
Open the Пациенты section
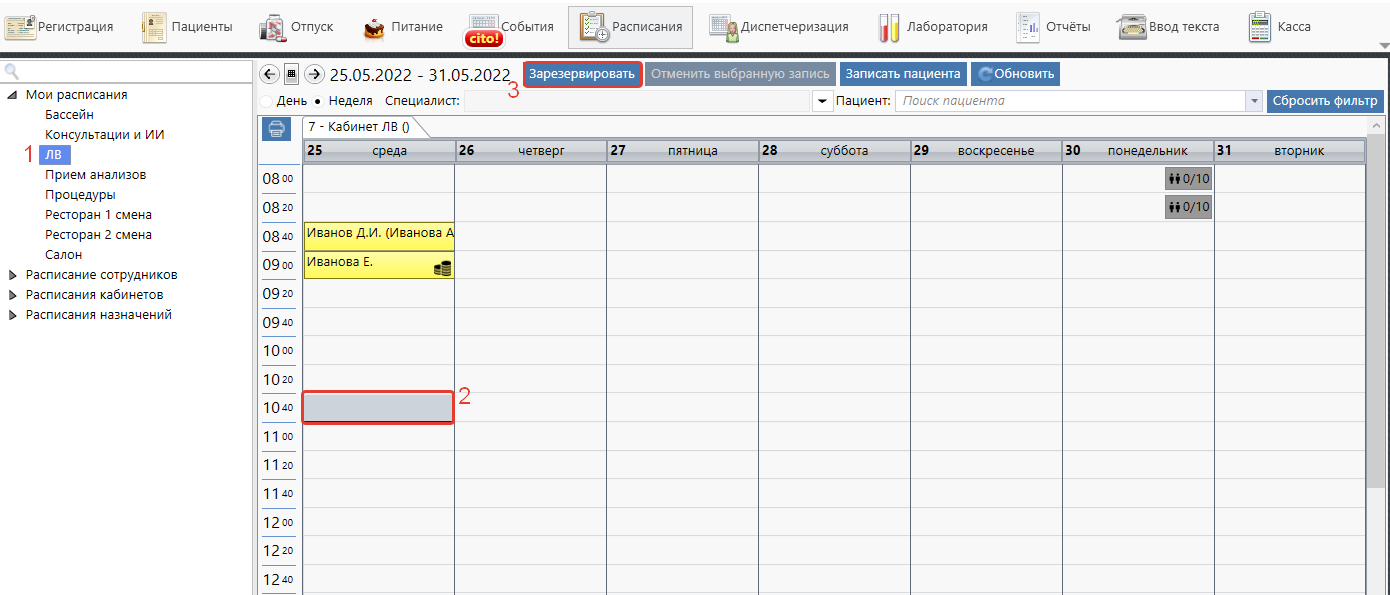point(187,27)
